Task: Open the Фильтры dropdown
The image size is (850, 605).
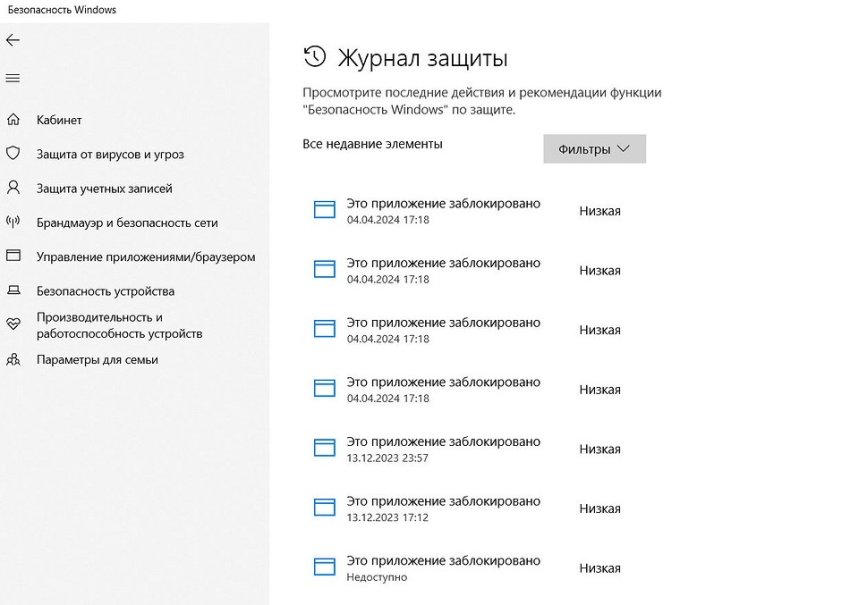Action: click(594, 149)
